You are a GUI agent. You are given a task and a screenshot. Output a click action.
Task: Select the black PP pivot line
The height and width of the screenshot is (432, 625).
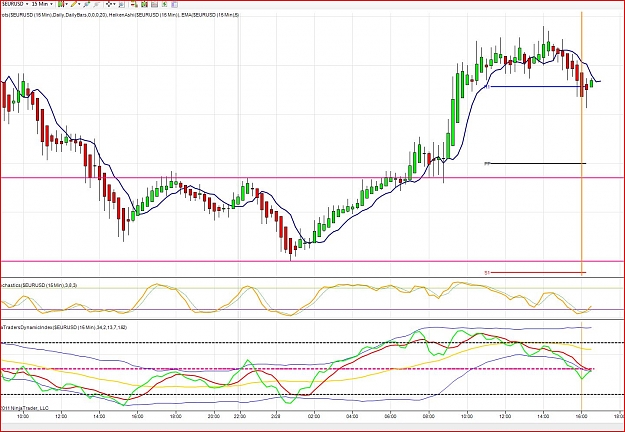point(538,163)
